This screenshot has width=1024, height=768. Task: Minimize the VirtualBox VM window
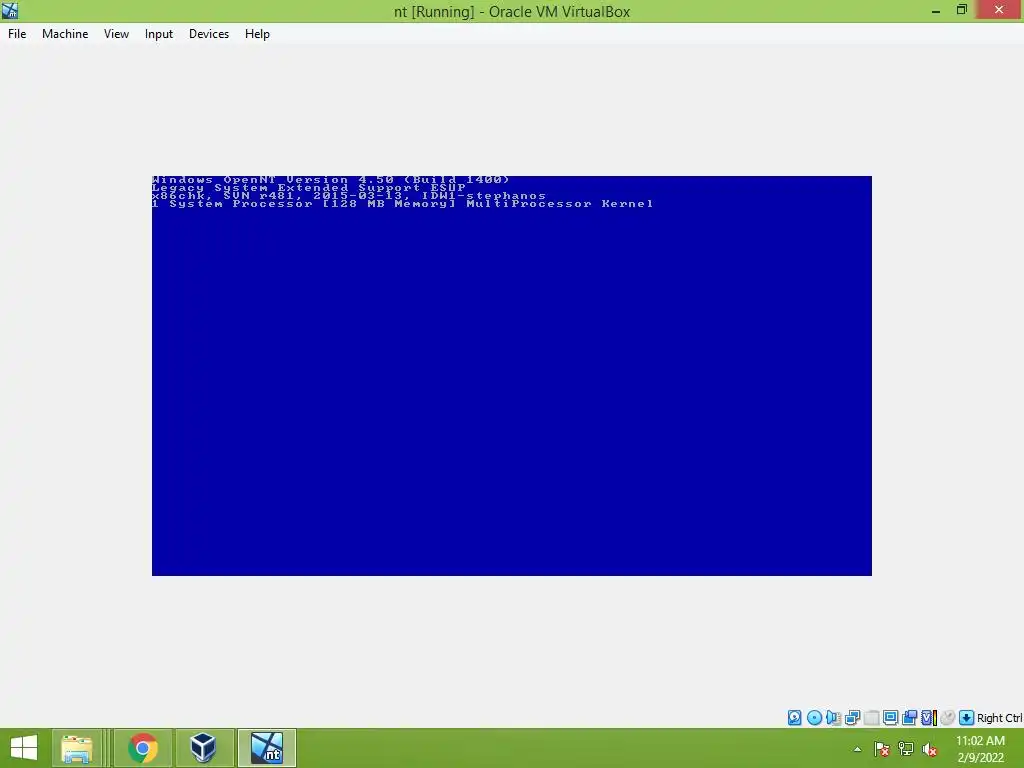[x=935, y=10]
